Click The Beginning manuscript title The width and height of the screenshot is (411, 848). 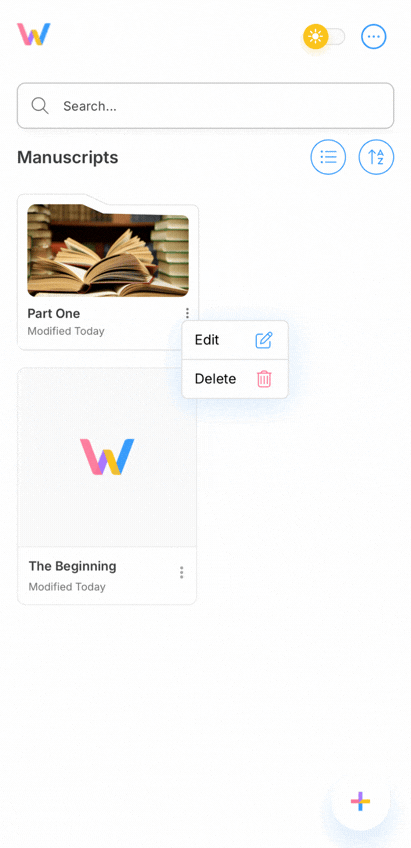[x=72, y=566]
